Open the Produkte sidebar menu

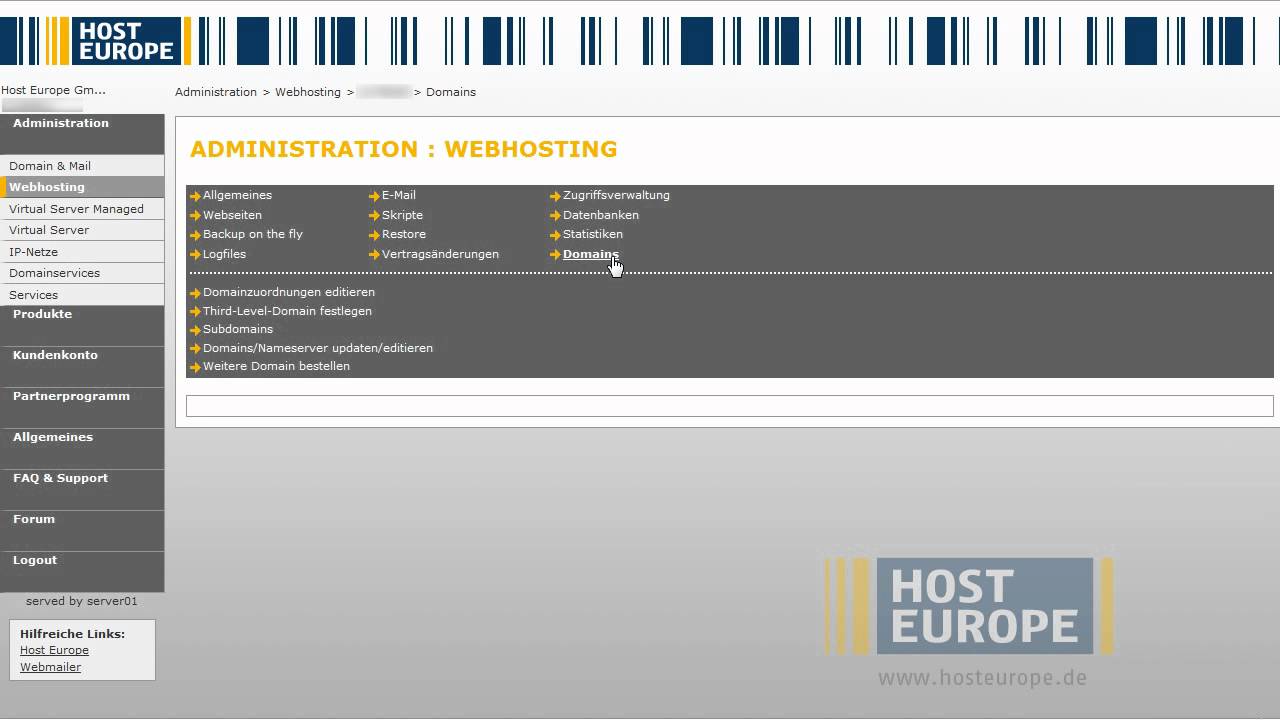[x=42, y=314]
